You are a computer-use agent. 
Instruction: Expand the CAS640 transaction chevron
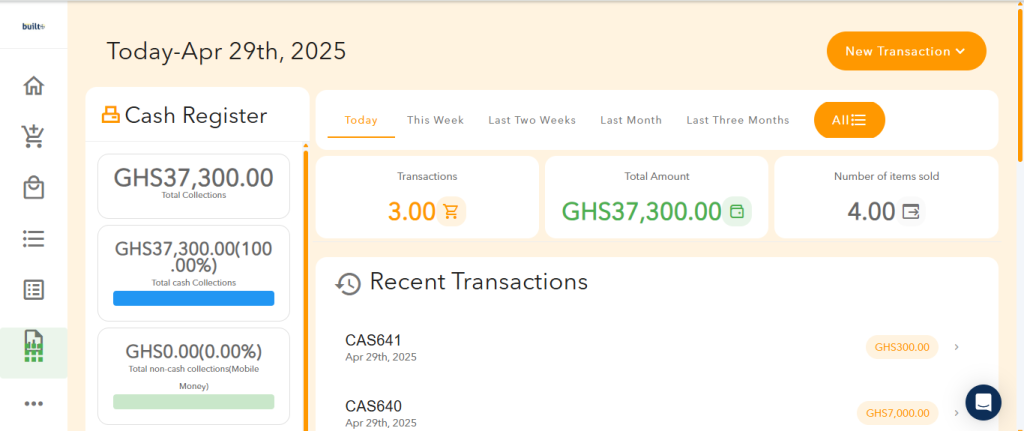957,413
